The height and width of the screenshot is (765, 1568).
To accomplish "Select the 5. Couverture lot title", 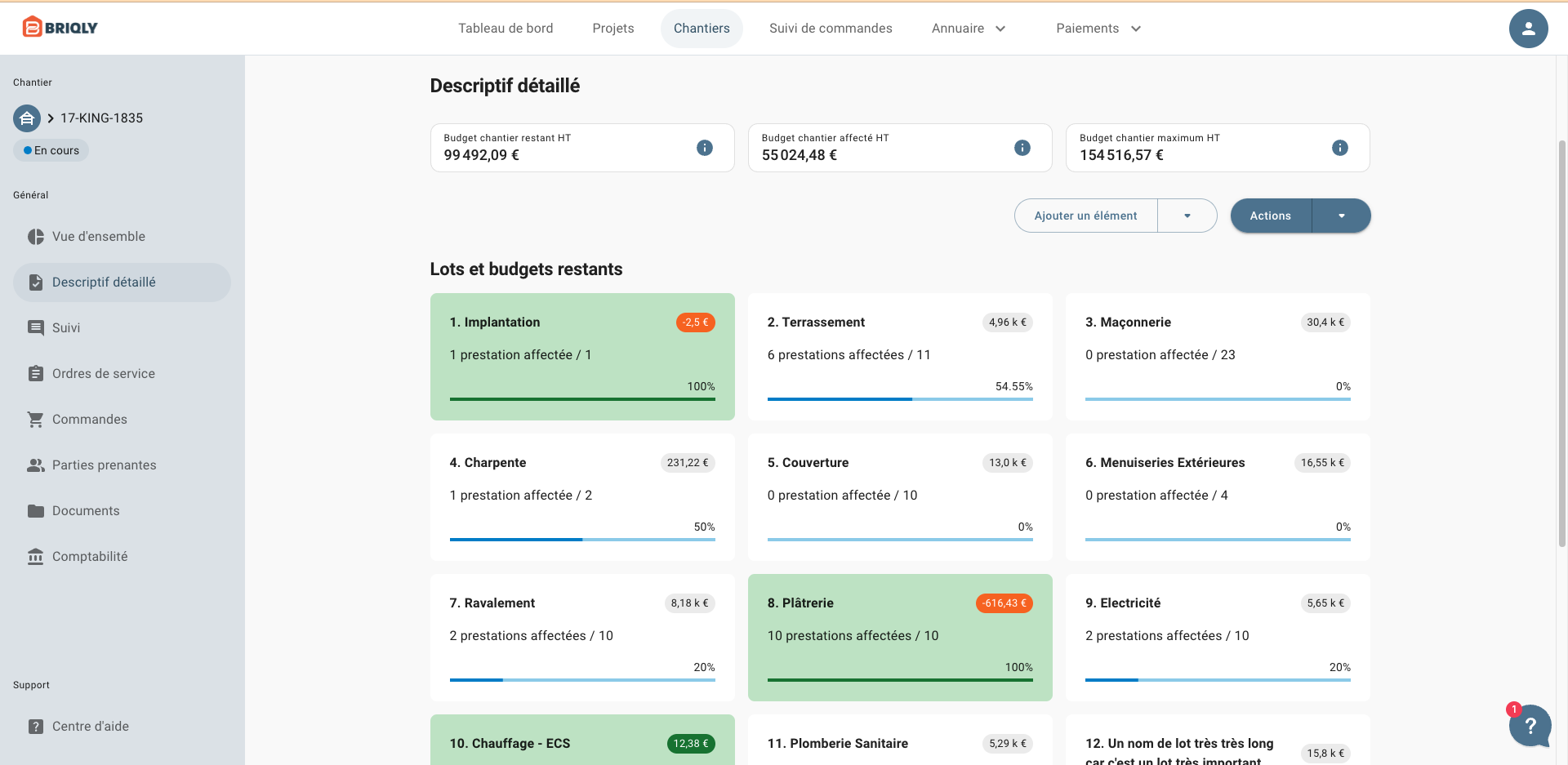I will 808,463.
